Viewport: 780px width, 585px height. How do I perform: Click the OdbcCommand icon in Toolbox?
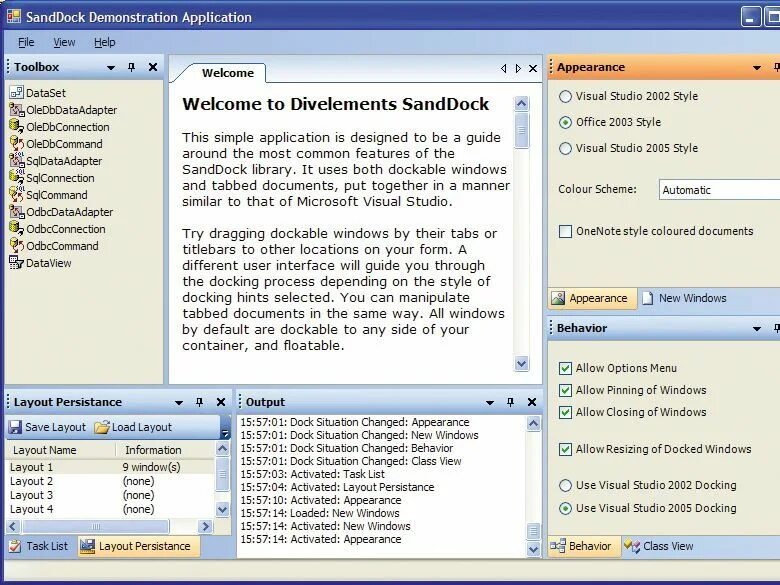coord(16,245)
